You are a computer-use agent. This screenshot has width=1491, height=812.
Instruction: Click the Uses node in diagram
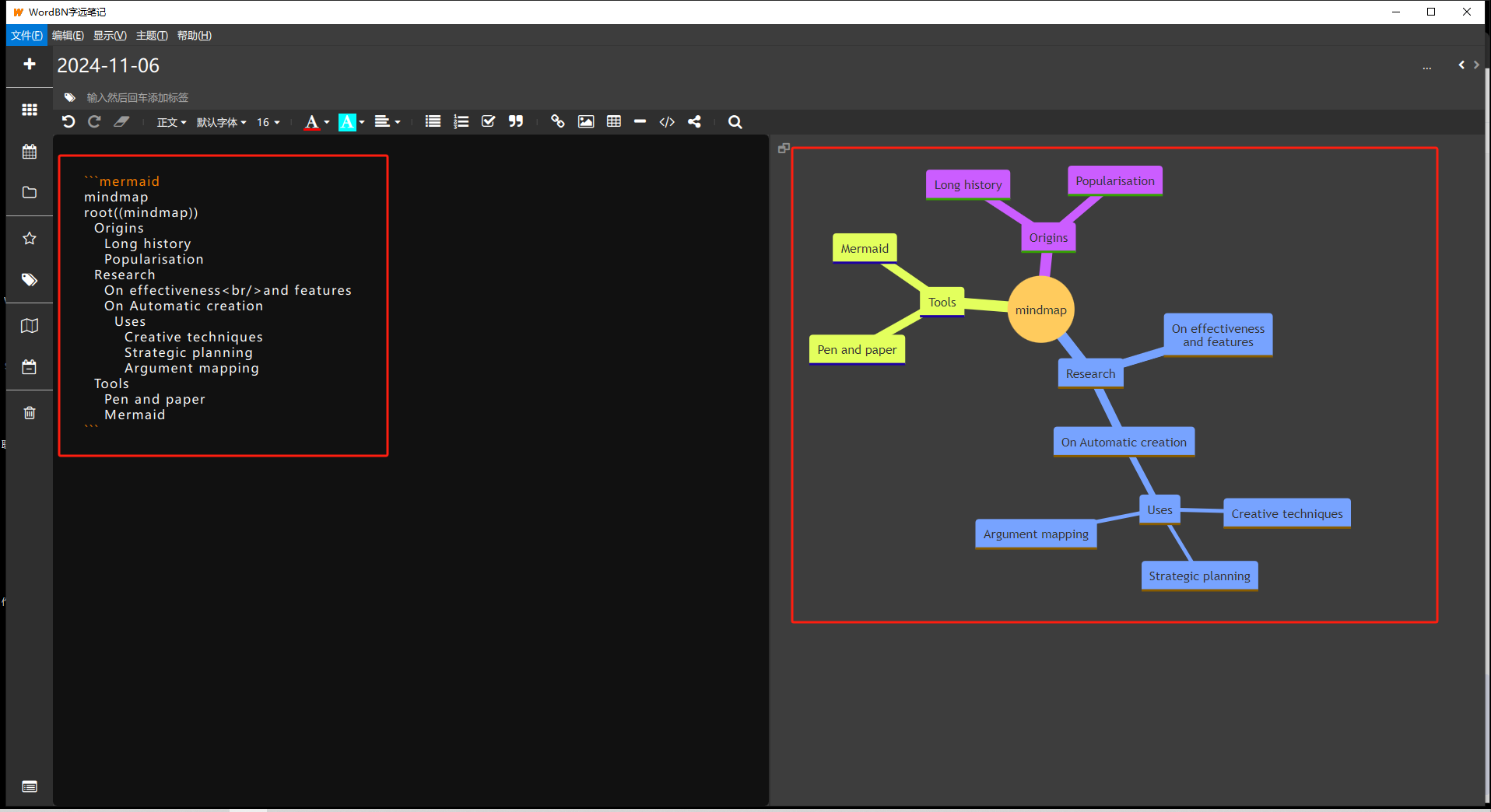point(1159,510)
